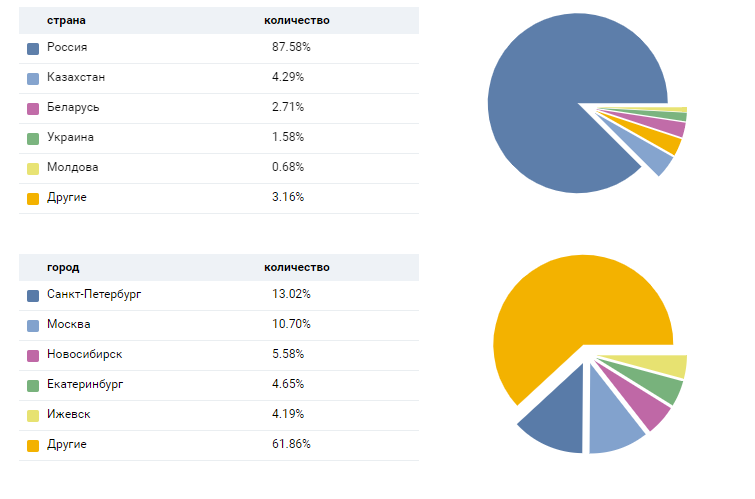The width and height of the screenshot is (755, 499).
Task: Click the 'город' column header
Action: pyautogui.click(x=63, y=267)
